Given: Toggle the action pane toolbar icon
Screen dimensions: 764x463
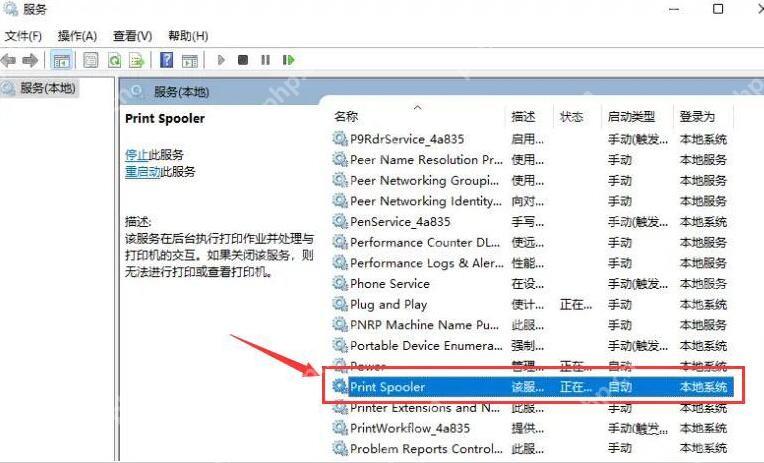Looking at the screenshot, I should (x=190, y=60).
